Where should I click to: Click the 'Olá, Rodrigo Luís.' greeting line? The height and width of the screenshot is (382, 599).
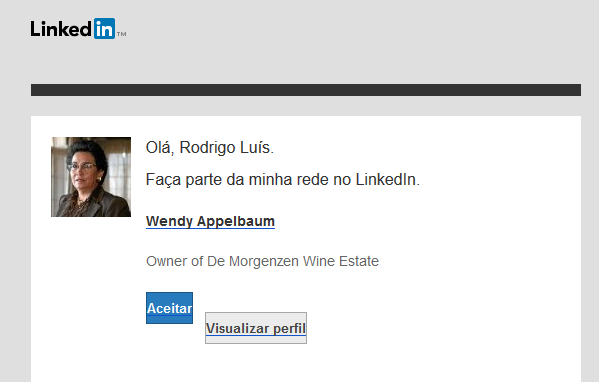pos(210,148)
